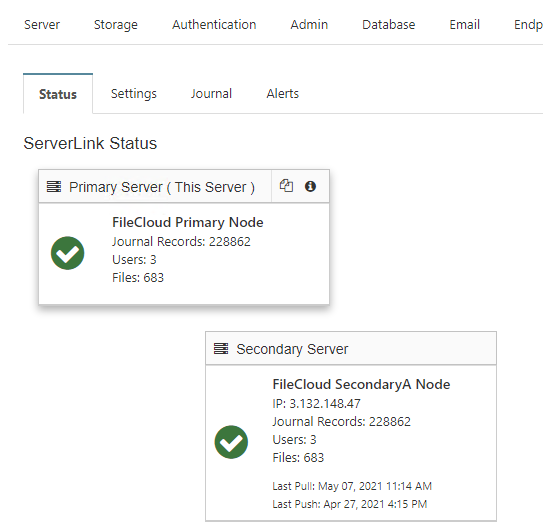Click the info icon in Primary Server header
Screen dimensions: 543x532
tap(310, 186)
